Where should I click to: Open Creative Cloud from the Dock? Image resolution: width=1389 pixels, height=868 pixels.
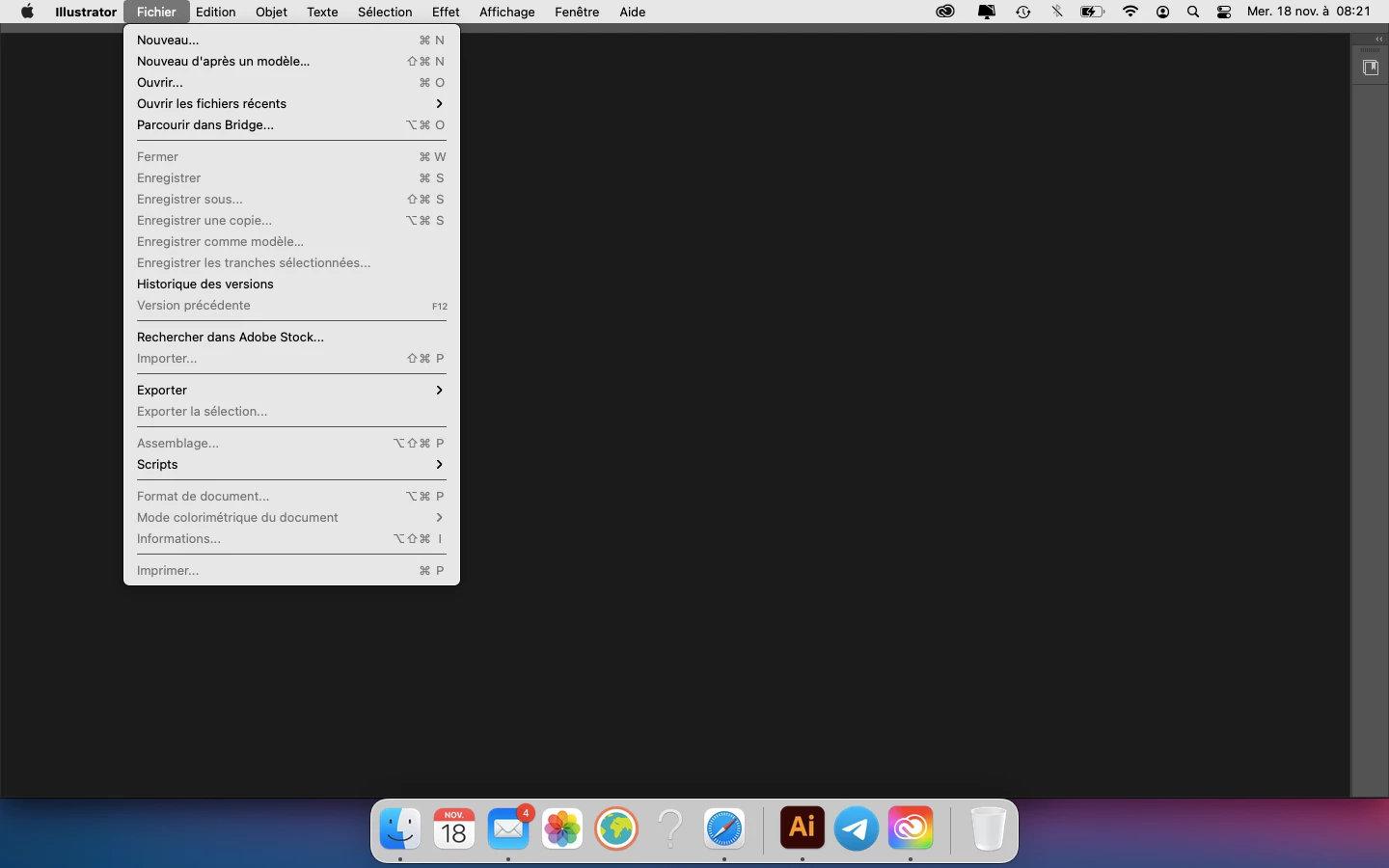tap(911, 827)
